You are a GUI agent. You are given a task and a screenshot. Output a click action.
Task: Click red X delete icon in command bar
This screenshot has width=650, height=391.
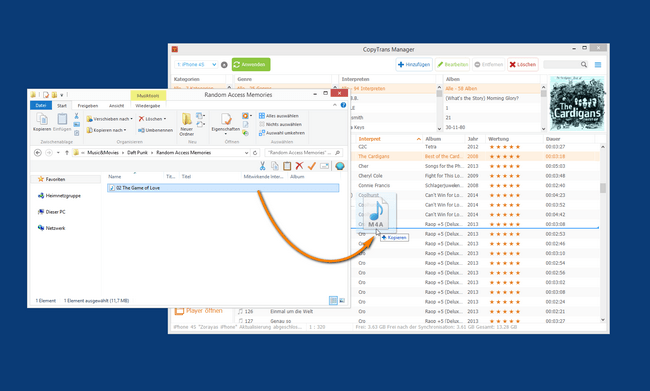(299, 166)
